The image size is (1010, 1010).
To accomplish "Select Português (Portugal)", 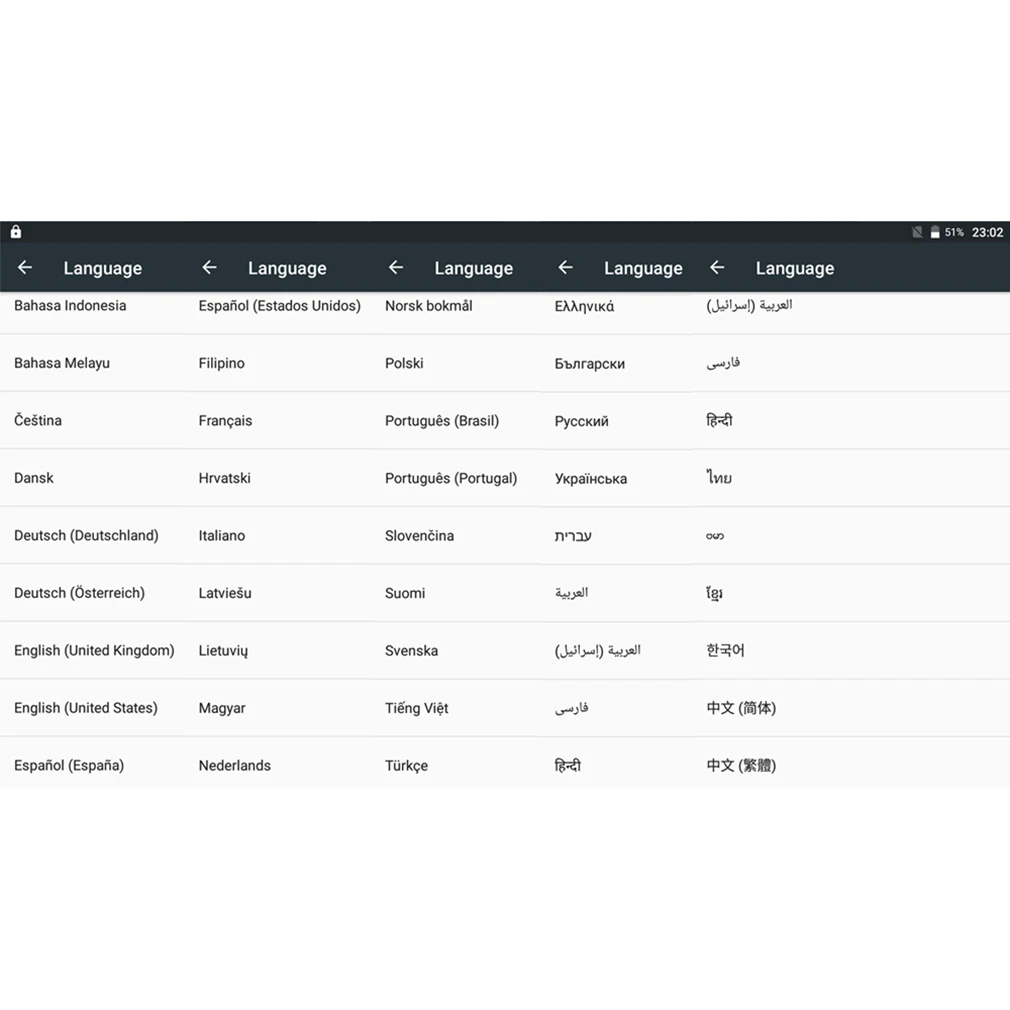I will (x=451, y=478).
